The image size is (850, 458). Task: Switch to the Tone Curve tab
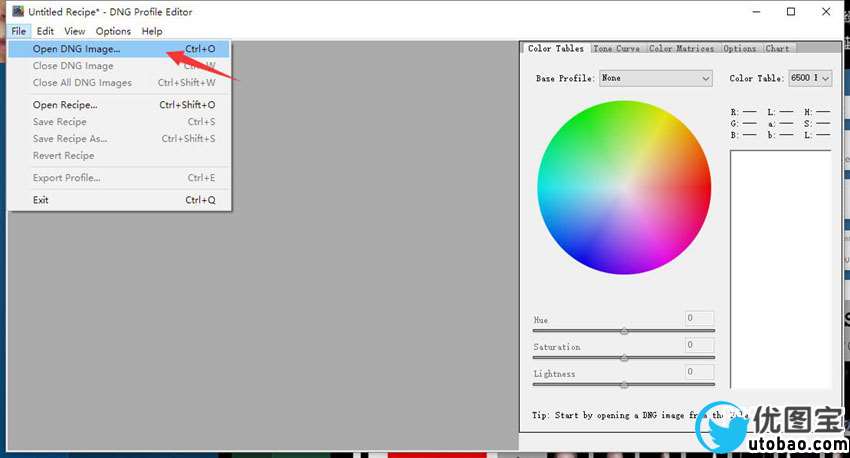[616, 49]
